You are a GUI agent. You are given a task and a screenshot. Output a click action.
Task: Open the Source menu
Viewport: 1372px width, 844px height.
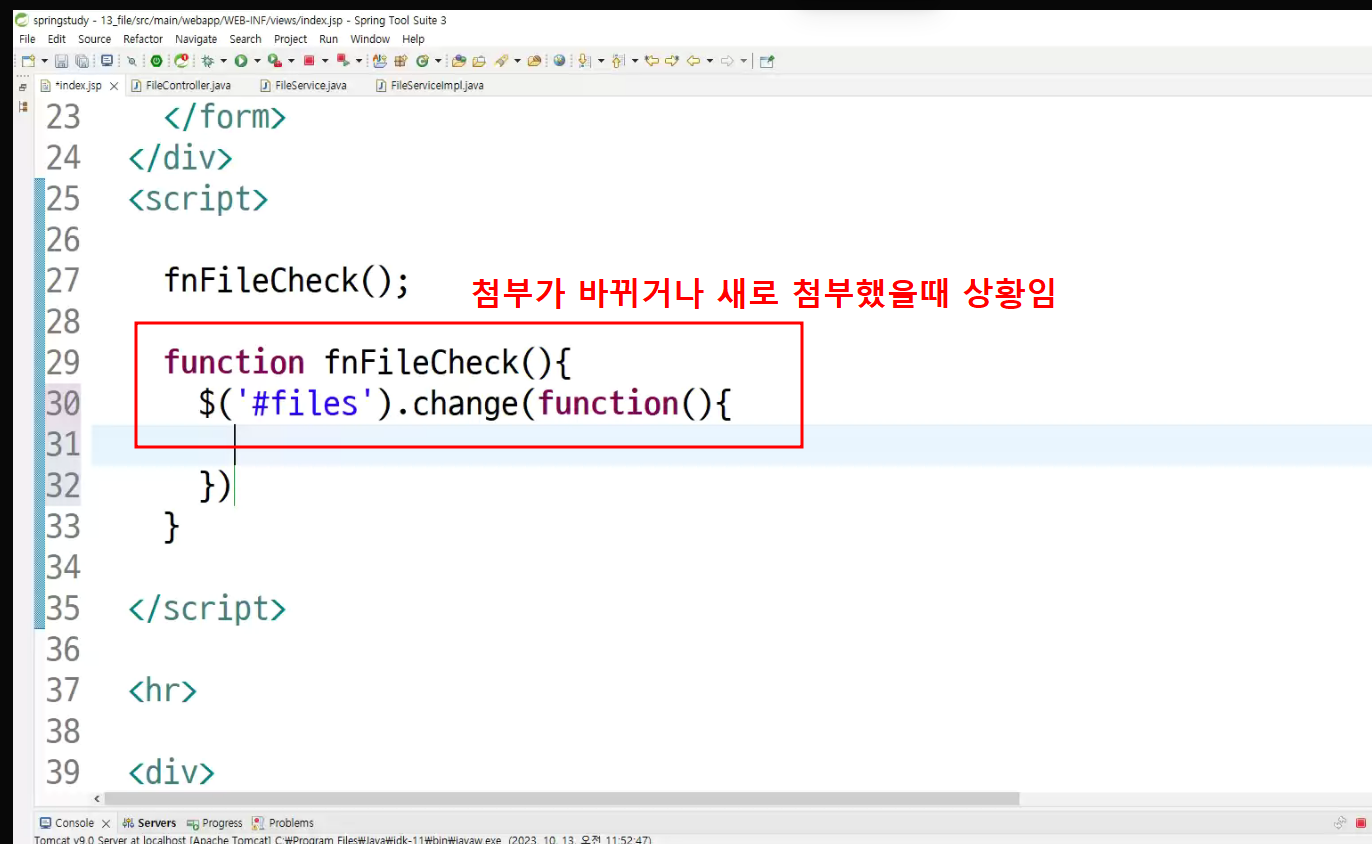[x=95, y=39]
